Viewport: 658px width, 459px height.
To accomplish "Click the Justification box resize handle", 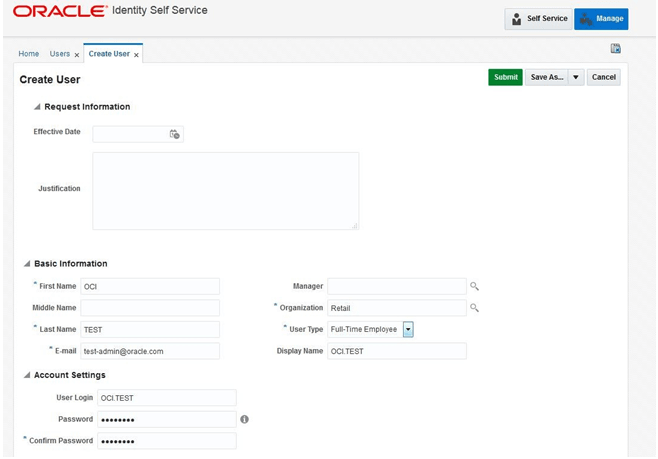I will [355, 226].
